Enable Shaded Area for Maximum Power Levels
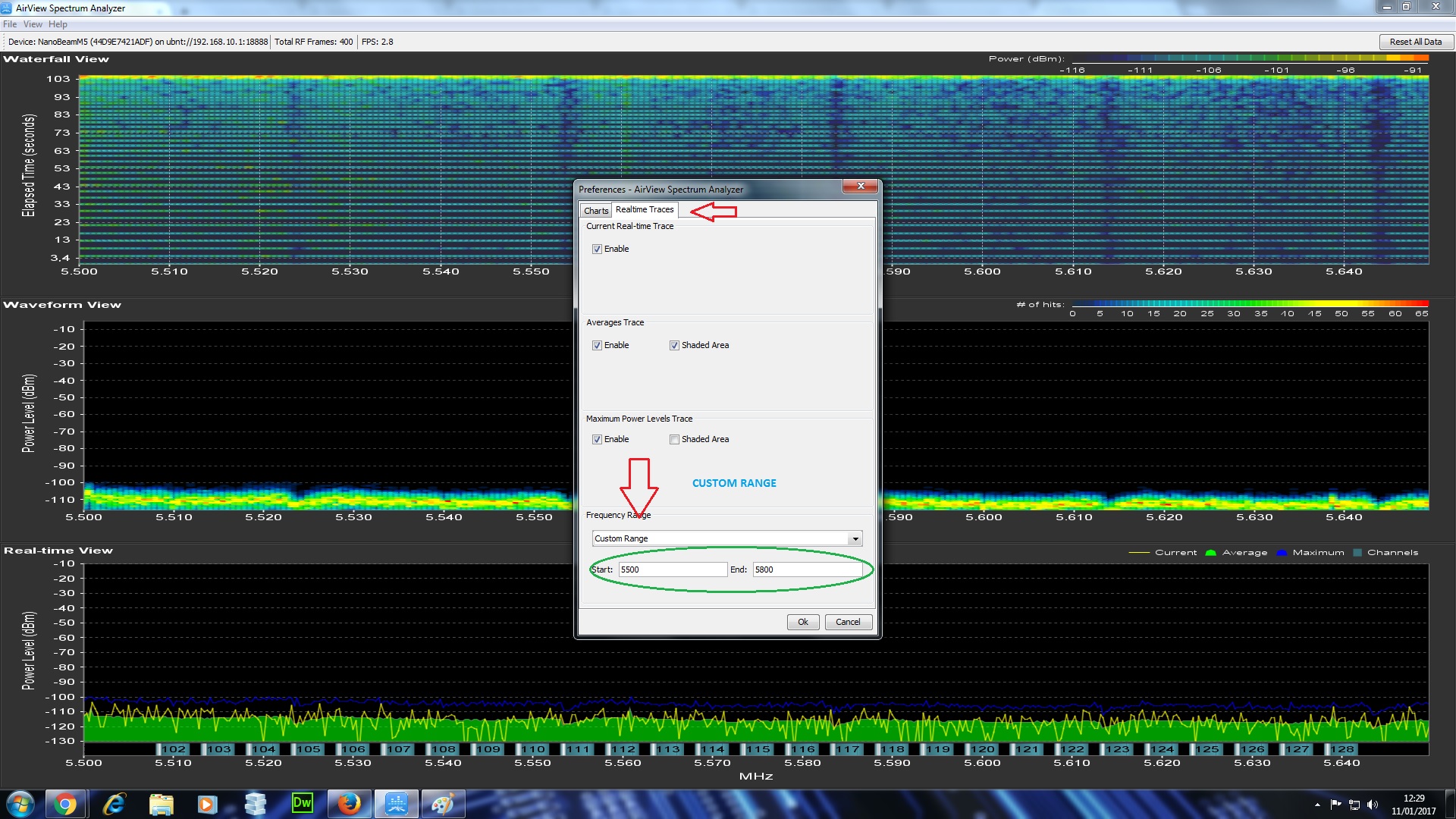Screen dimensions: 1456x819 pos(674,440)
